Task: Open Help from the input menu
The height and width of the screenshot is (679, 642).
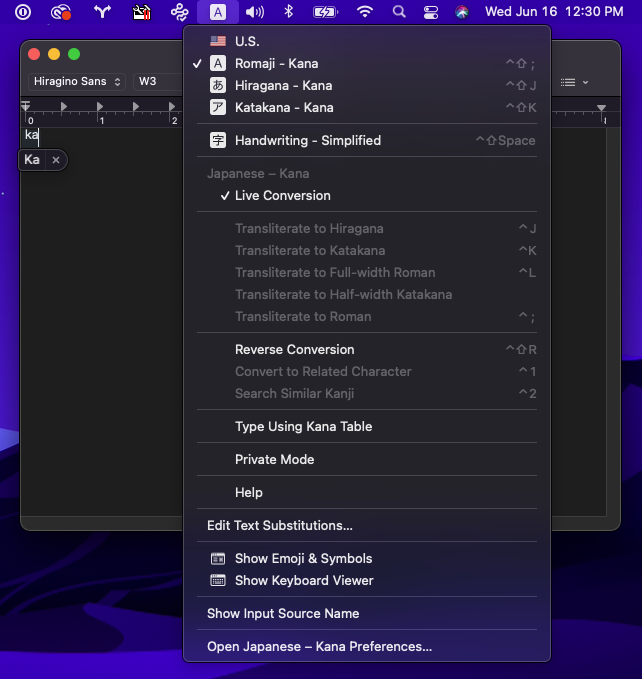Action: (x=367, y=492)
